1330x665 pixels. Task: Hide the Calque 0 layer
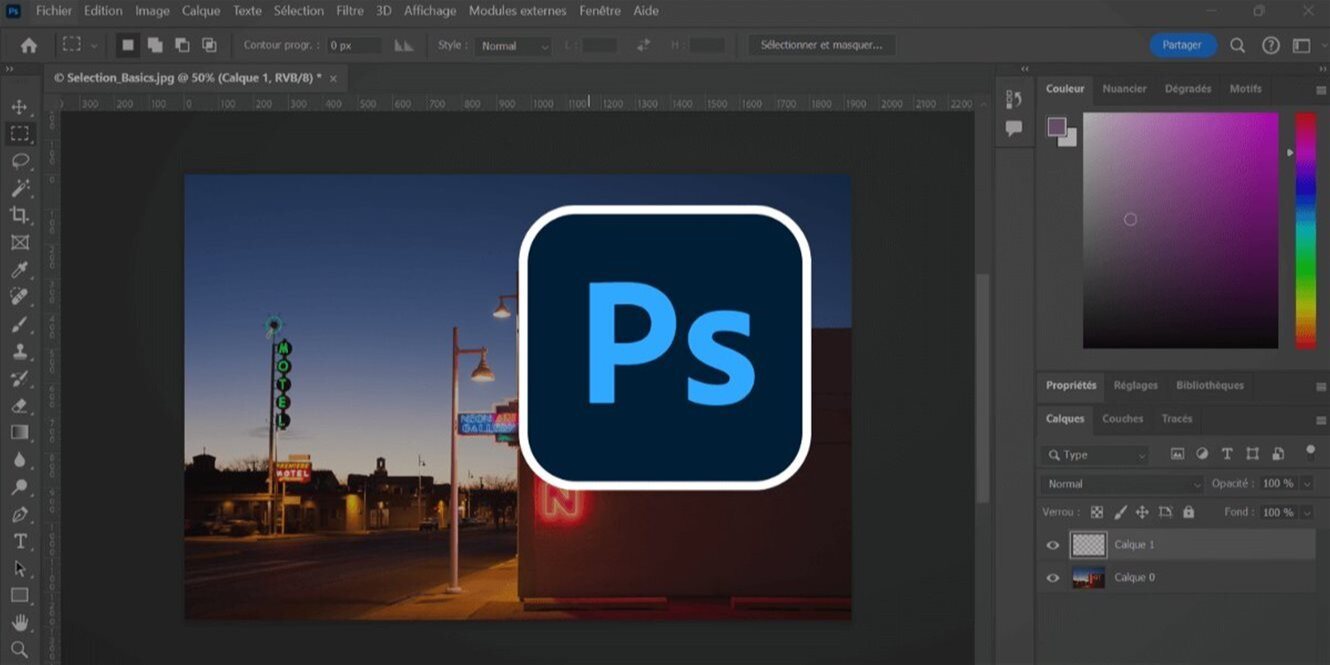(1052, 578)
